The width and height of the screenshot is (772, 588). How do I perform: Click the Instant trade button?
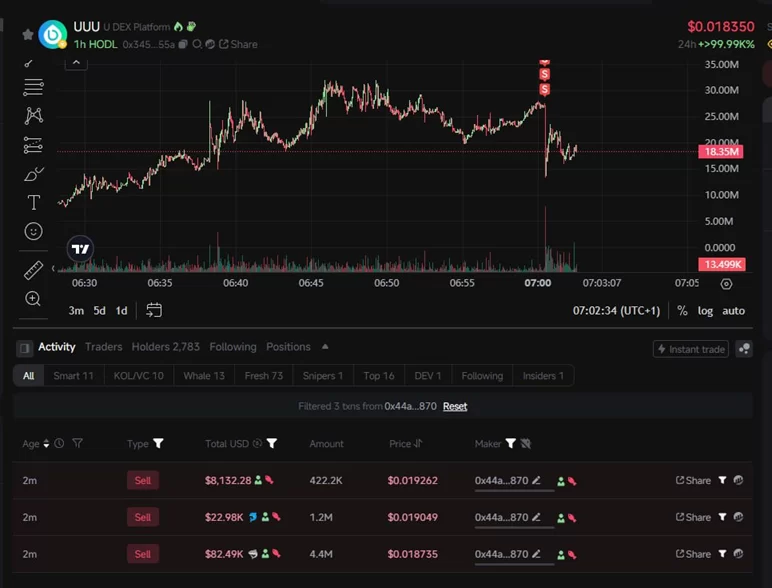[x=690, y=349]
